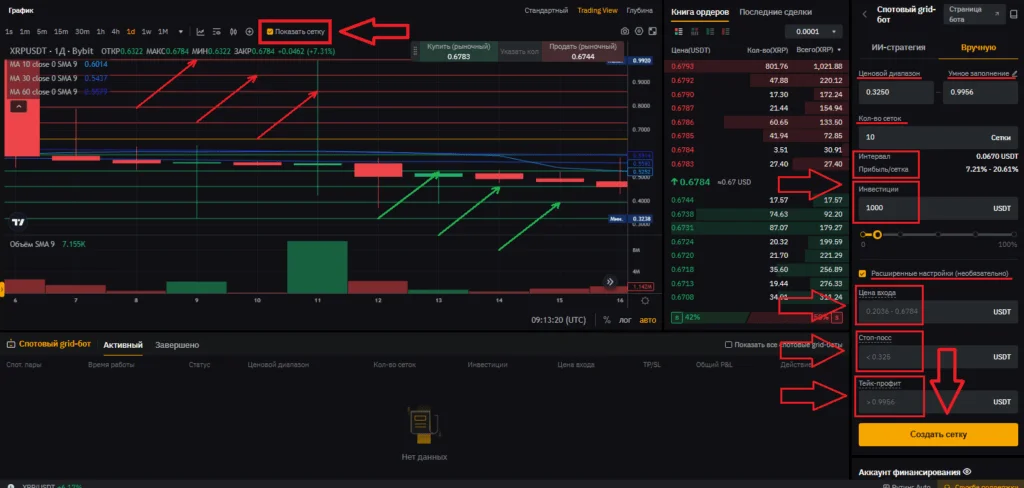This screenshot has width=1024, height=488.
Task: Click upper price range field 0.9956
Action: coord(980,93)
